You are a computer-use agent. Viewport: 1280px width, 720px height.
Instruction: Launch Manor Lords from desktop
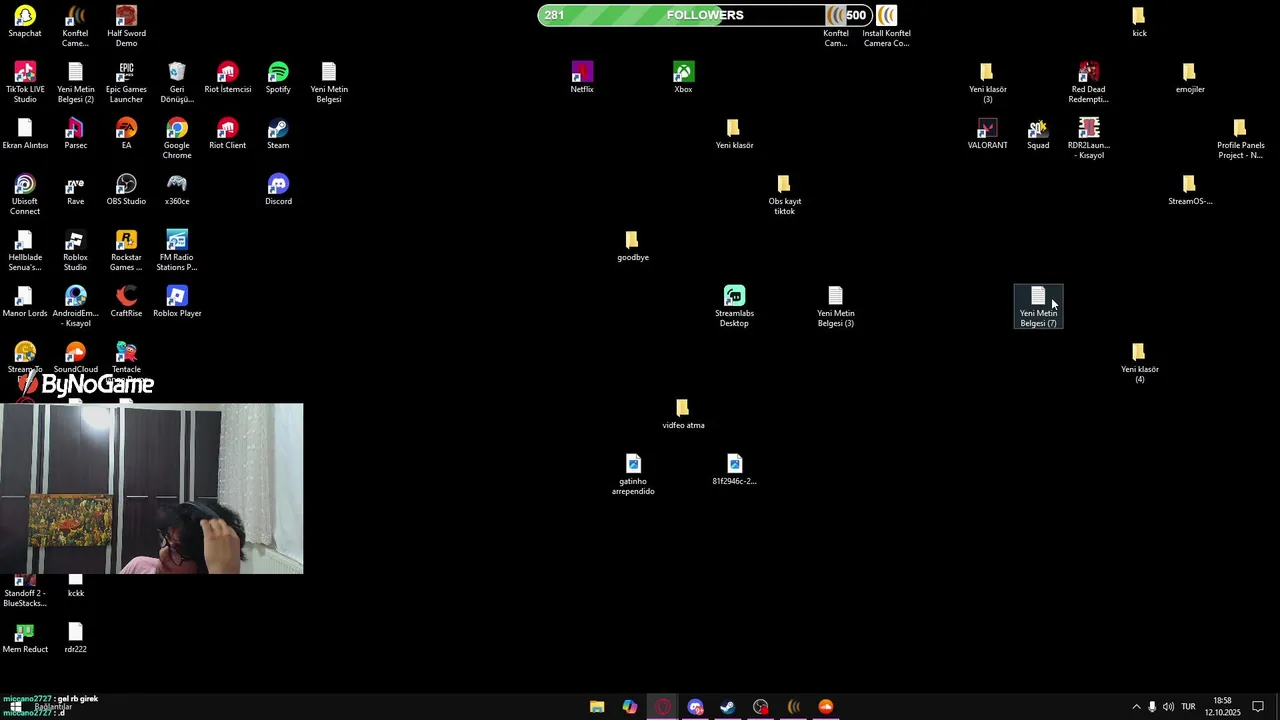[25, 303]
